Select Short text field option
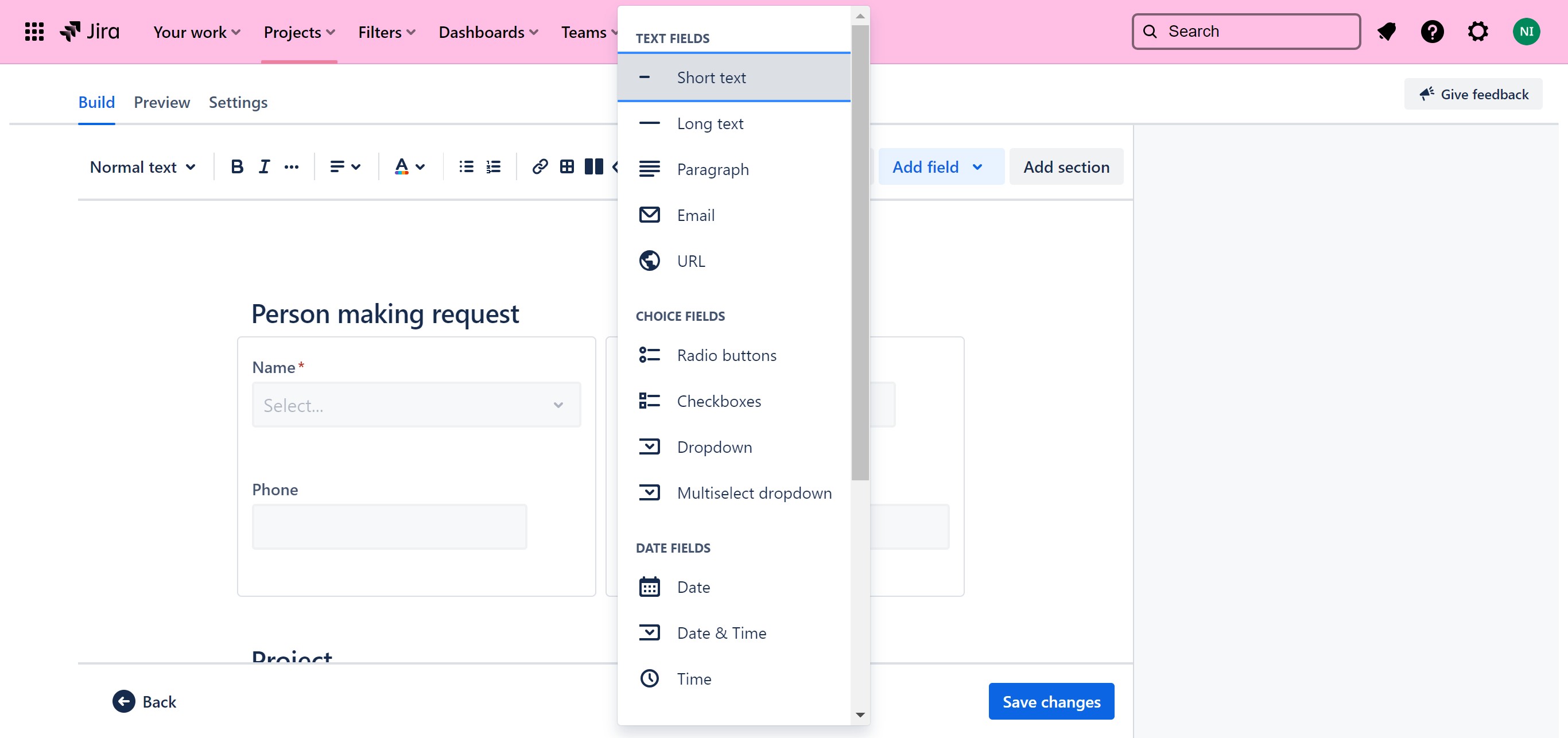 711,78
